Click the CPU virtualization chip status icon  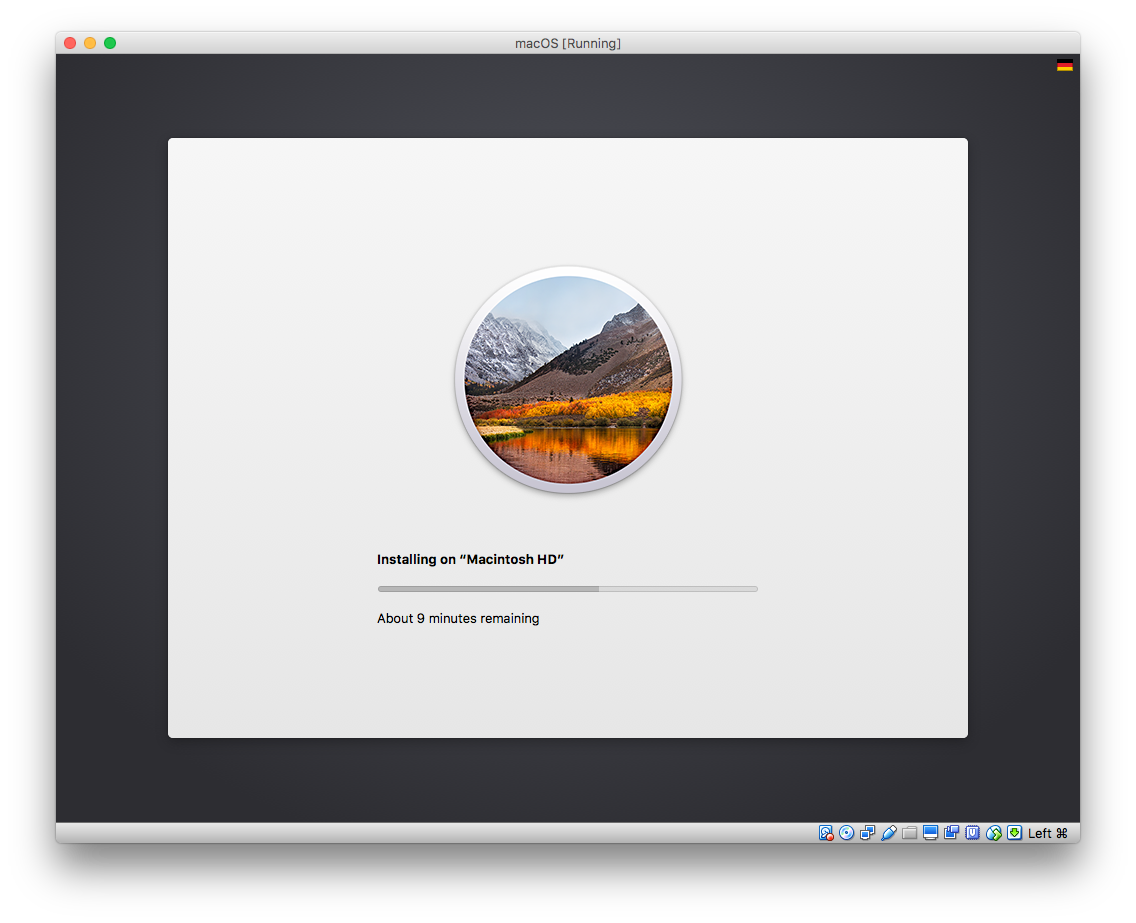tap(972, 833)
